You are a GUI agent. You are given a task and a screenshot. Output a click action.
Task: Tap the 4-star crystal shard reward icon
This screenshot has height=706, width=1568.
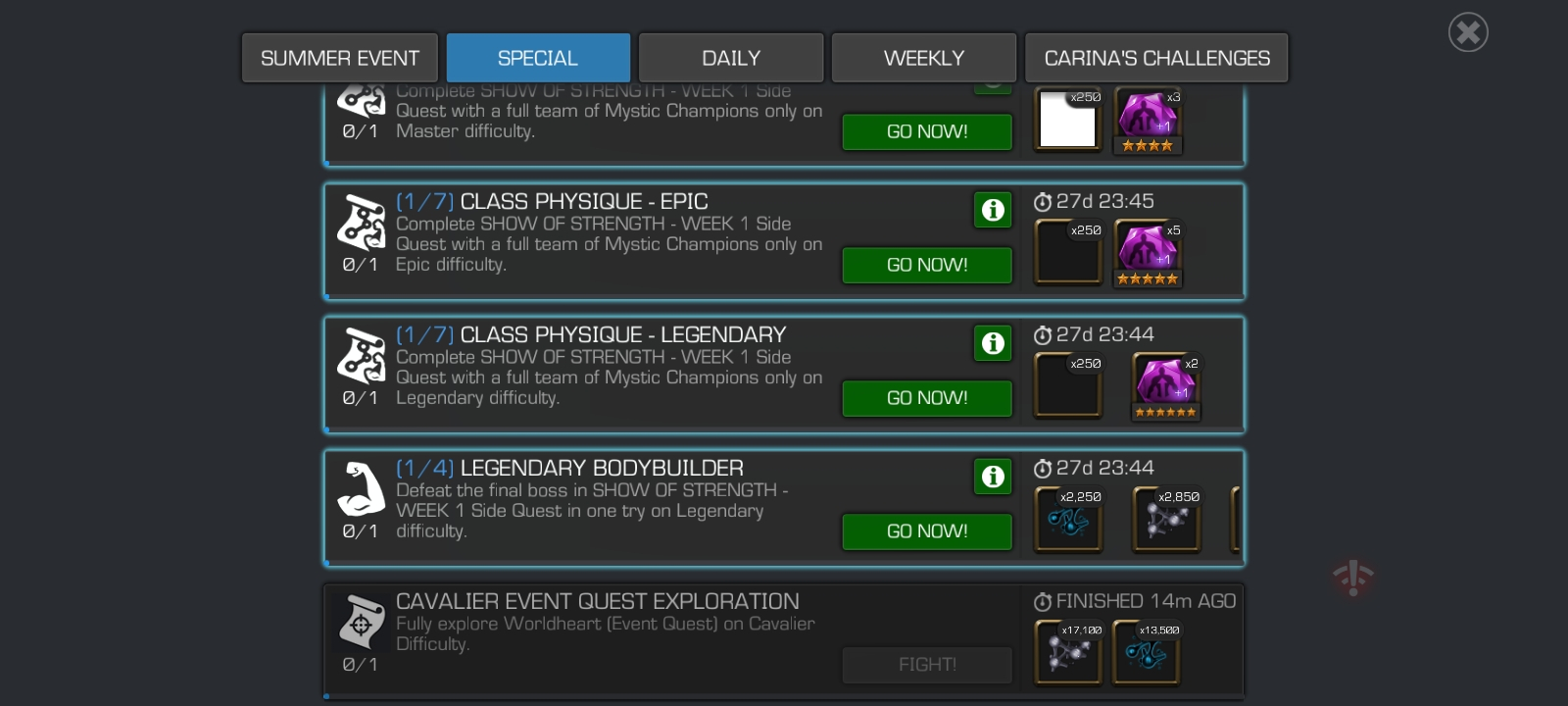1148,120
